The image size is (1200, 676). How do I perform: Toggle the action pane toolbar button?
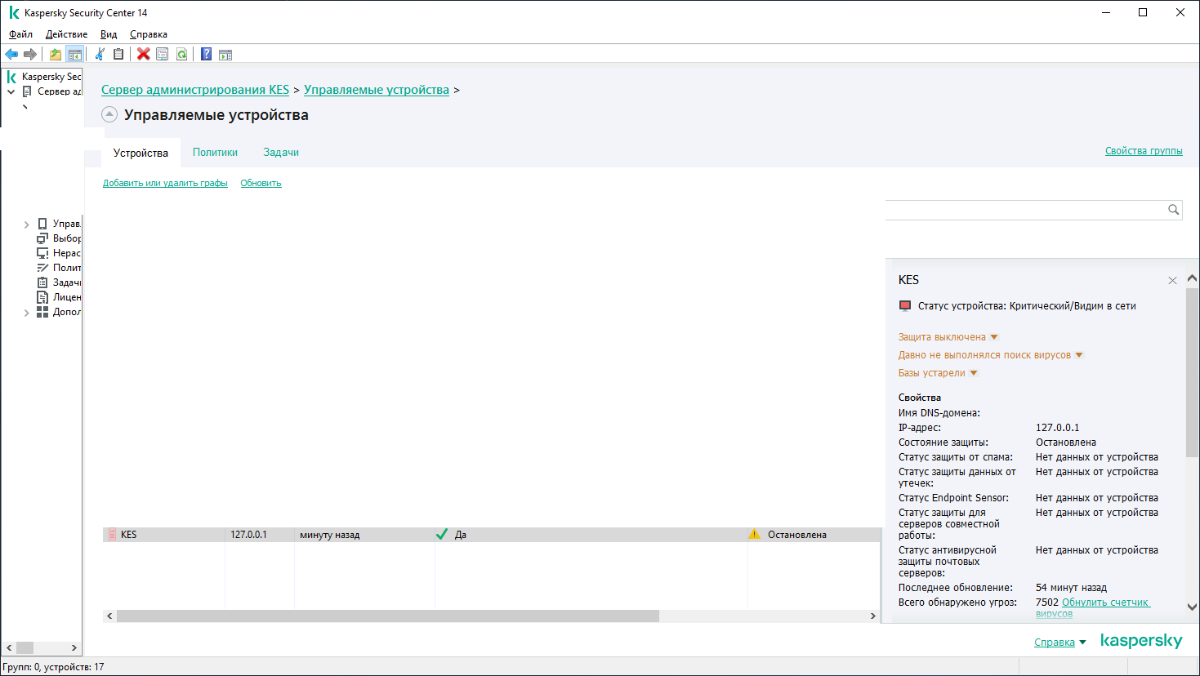(x=225, y=54)
